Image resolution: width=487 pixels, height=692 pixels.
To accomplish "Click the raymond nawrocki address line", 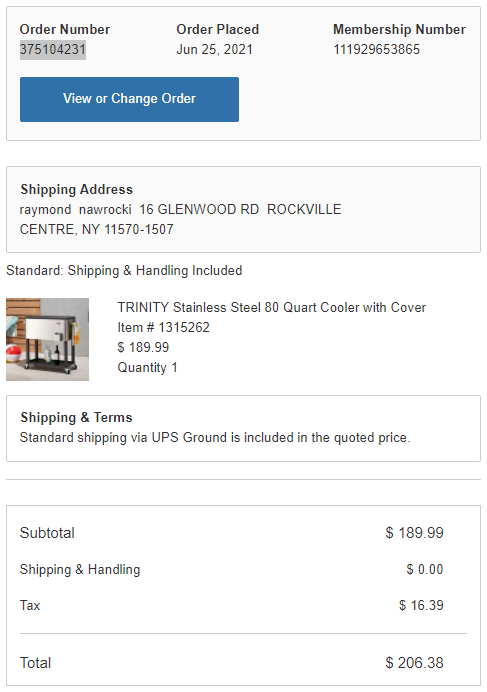I will click(181, 209).
